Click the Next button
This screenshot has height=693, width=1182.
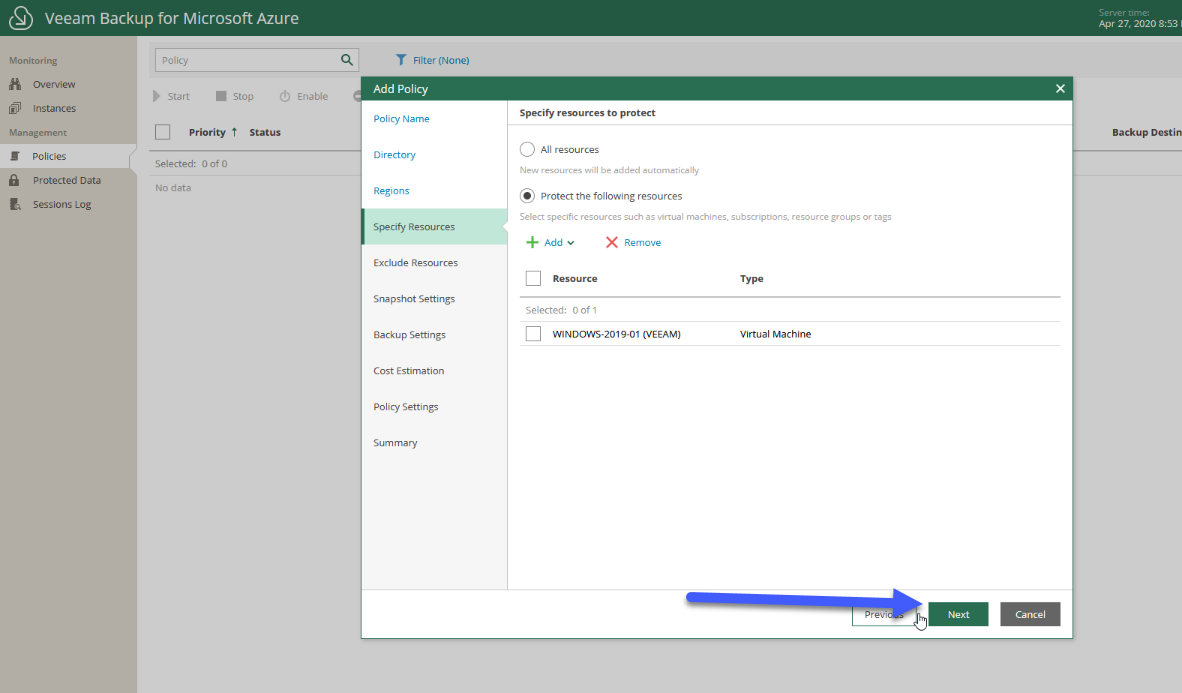(958, 614)
